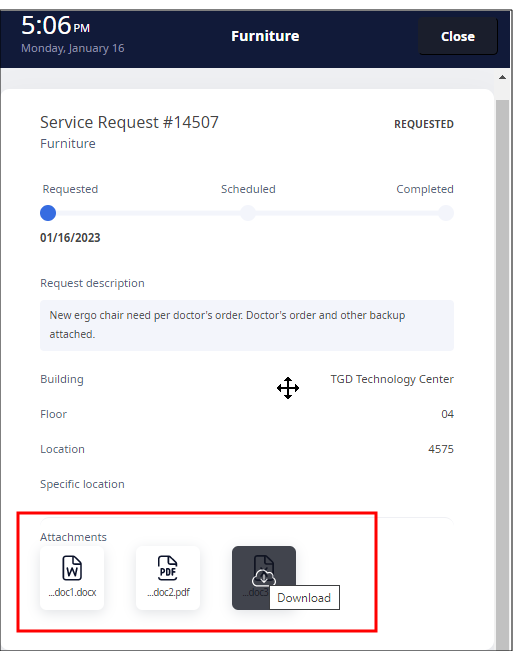The width and height of the screenshot is (522, 651).
Task: Click the Attachments section label
Action: 73,537
